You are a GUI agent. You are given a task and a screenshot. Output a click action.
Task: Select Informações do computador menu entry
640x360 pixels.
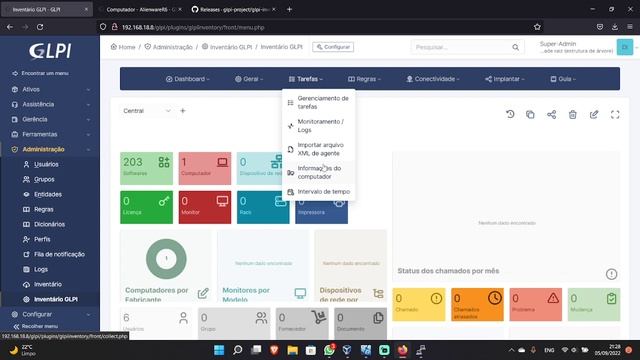318,172
